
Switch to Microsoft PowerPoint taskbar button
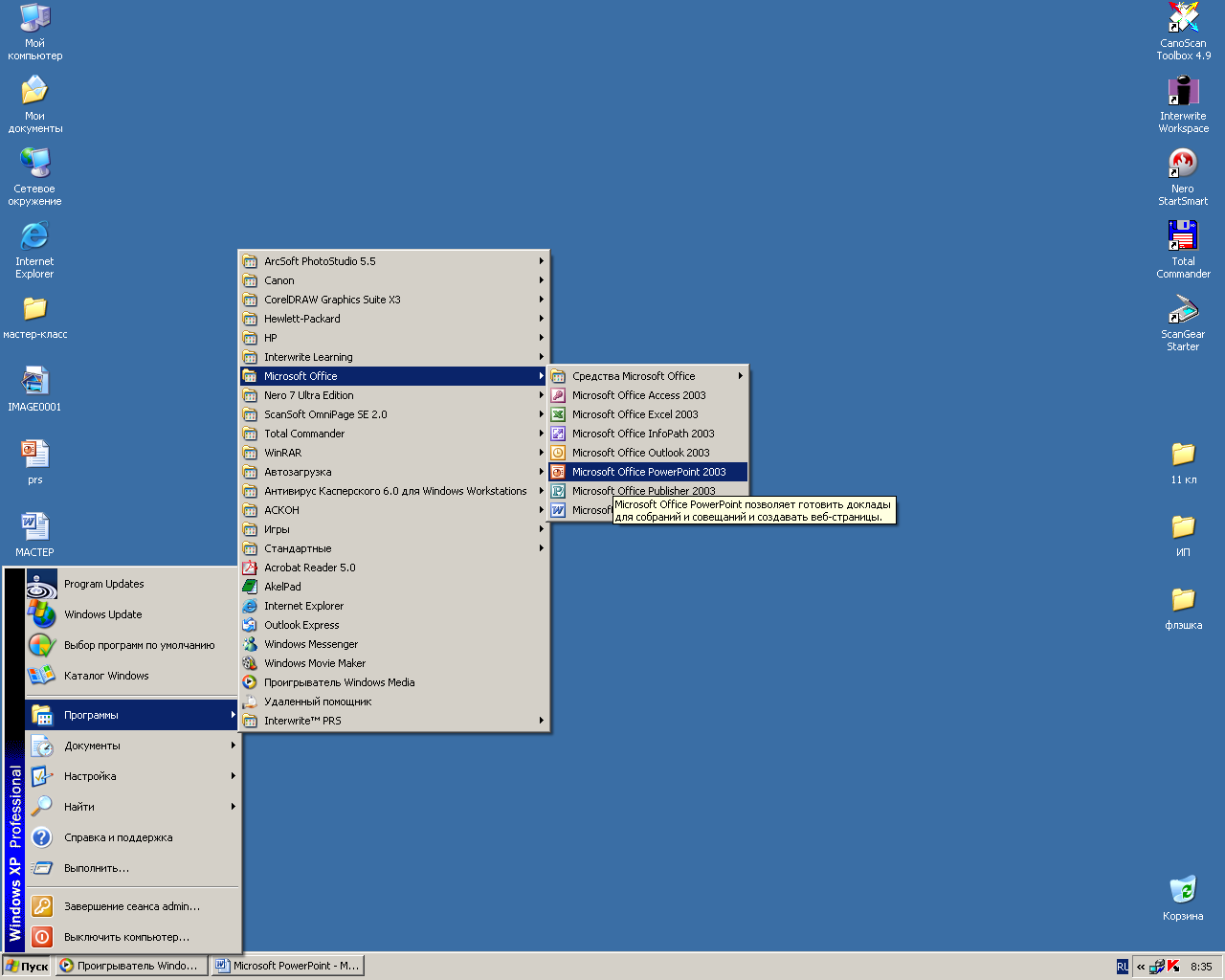(x=287, y=967)
